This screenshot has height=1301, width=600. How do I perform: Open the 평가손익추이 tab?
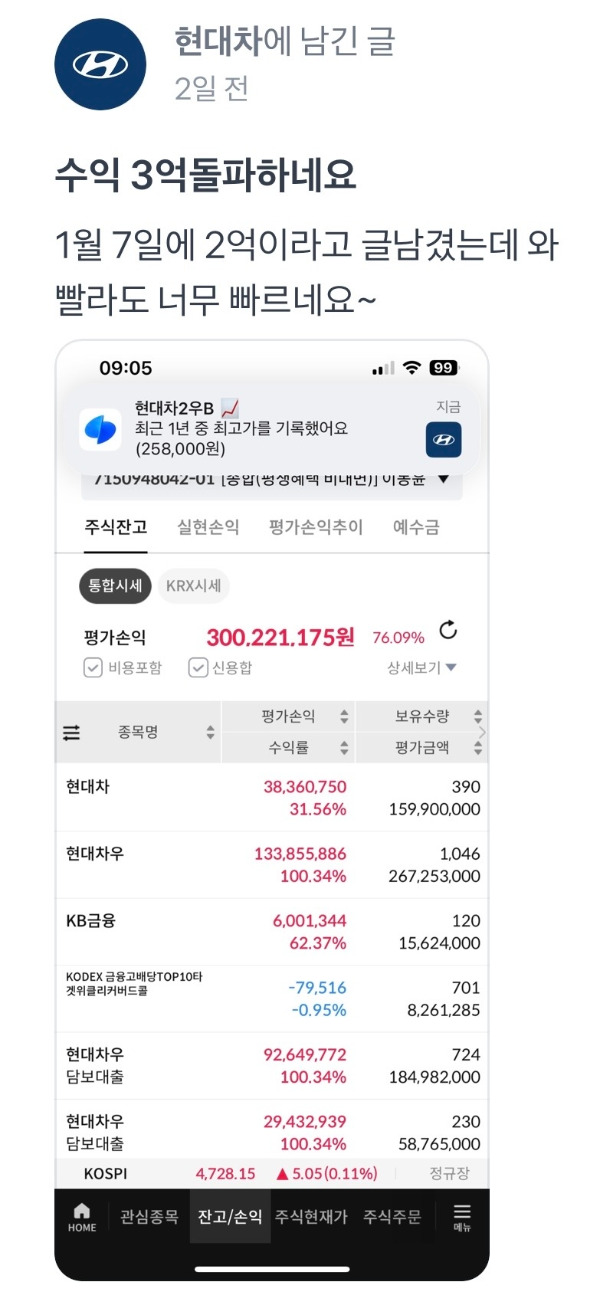(x=315, y=527)
